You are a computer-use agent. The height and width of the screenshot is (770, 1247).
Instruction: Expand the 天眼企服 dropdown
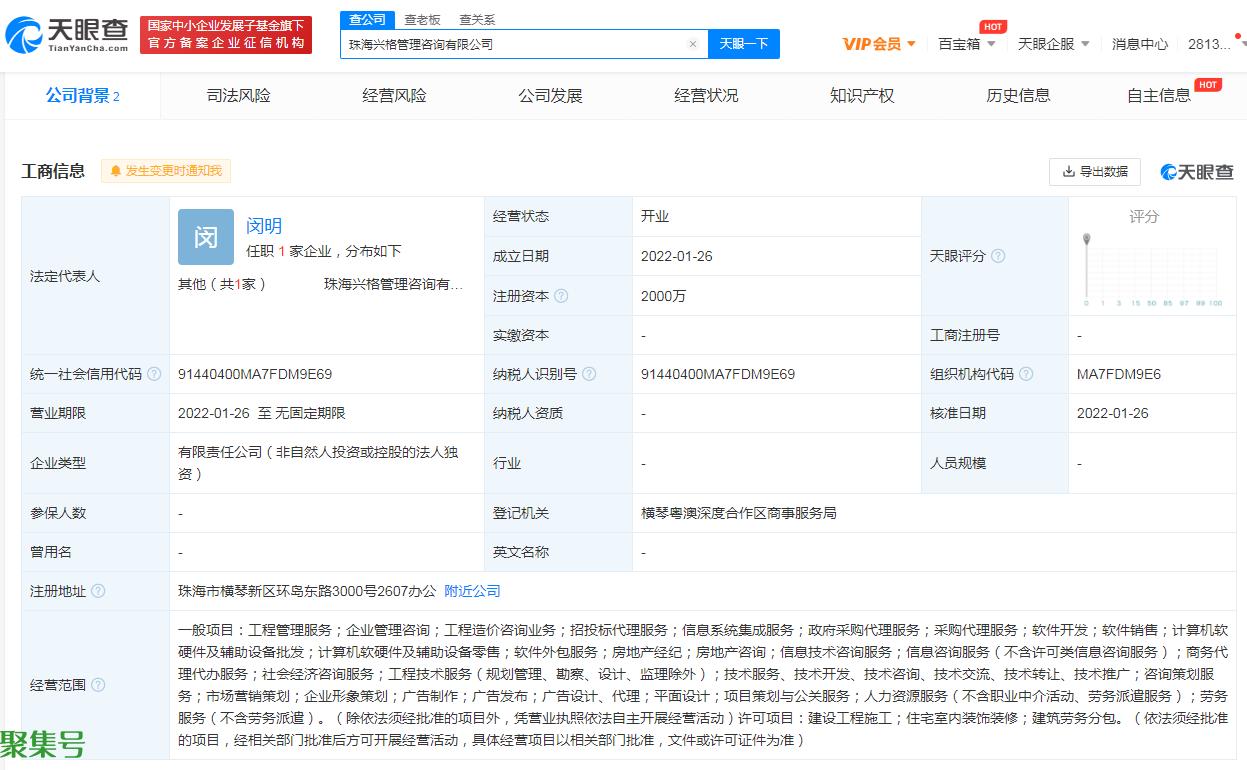[x=1053, y=44]
